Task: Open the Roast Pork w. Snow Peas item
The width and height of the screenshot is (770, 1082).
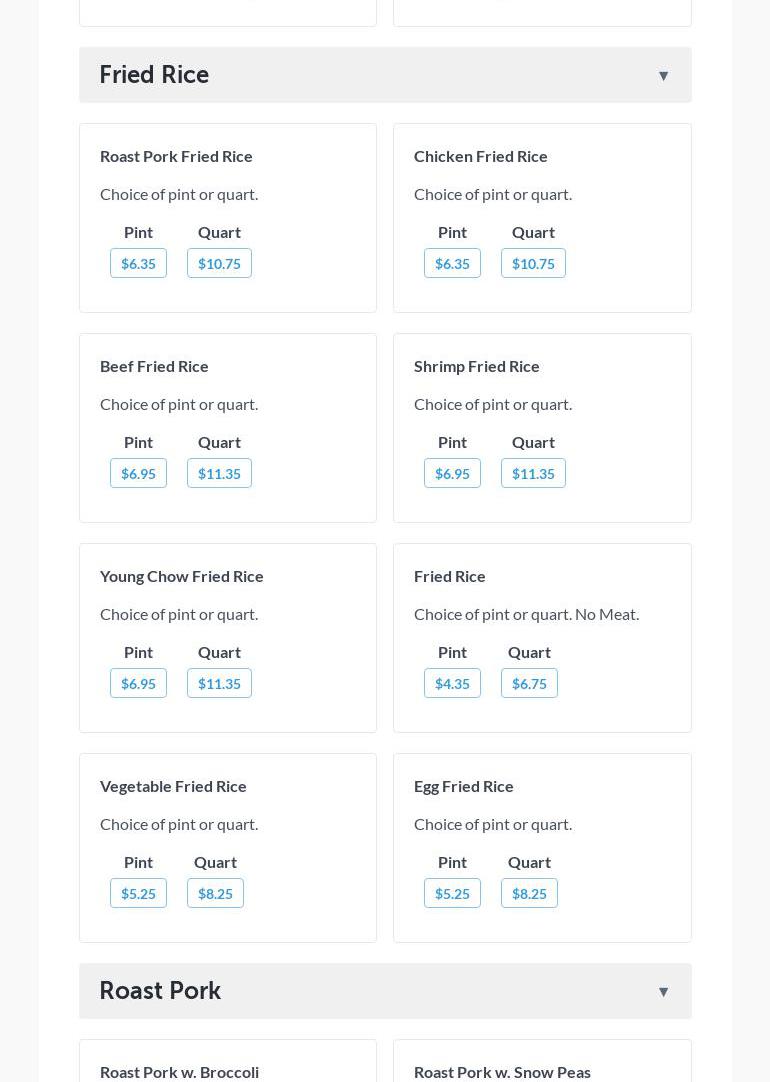Action: click(x=502, y=1072)
